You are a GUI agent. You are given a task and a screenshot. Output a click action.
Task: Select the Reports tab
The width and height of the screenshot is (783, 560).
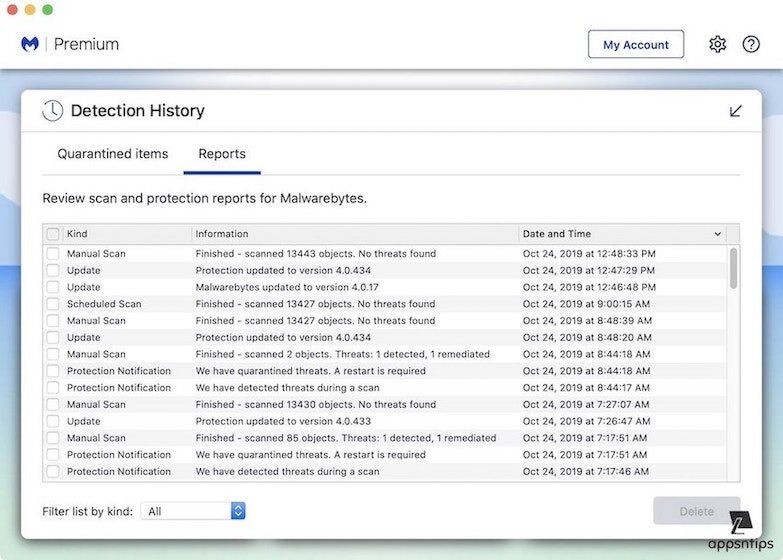[x=222, y=154]
